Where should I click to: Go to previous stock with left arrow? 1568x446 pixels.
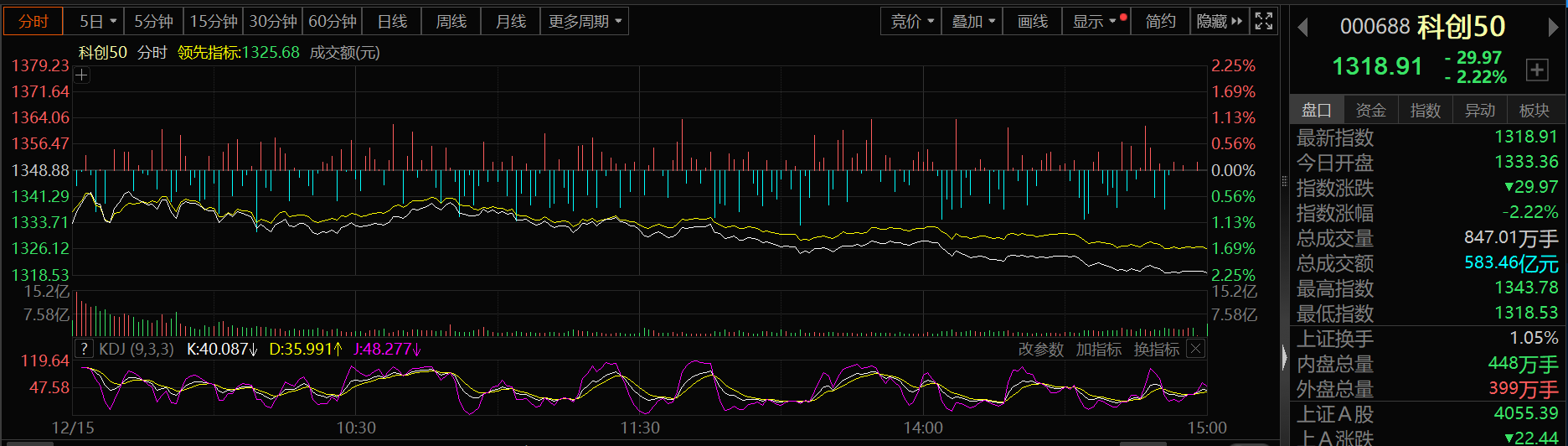click(x=1302, y=28)
